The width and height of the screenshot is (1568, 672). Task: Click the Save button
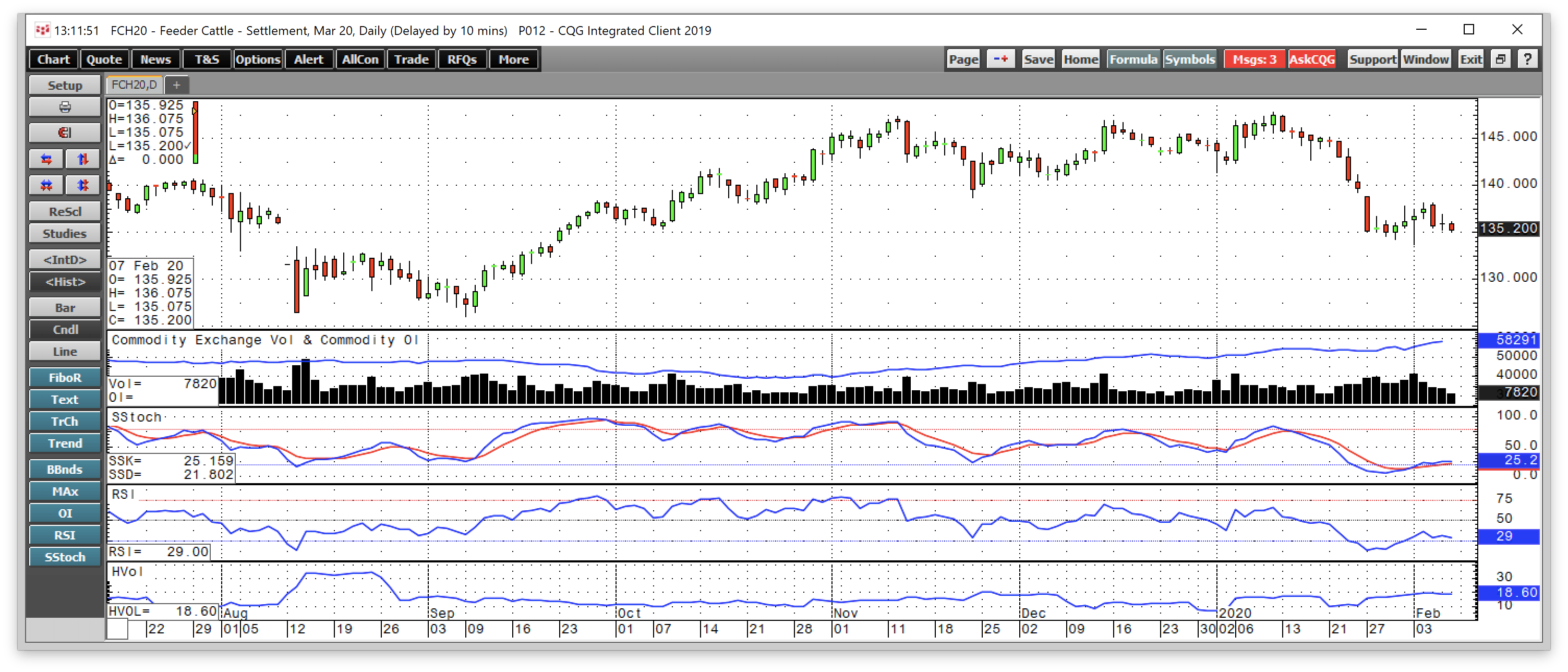point(1038,59)
